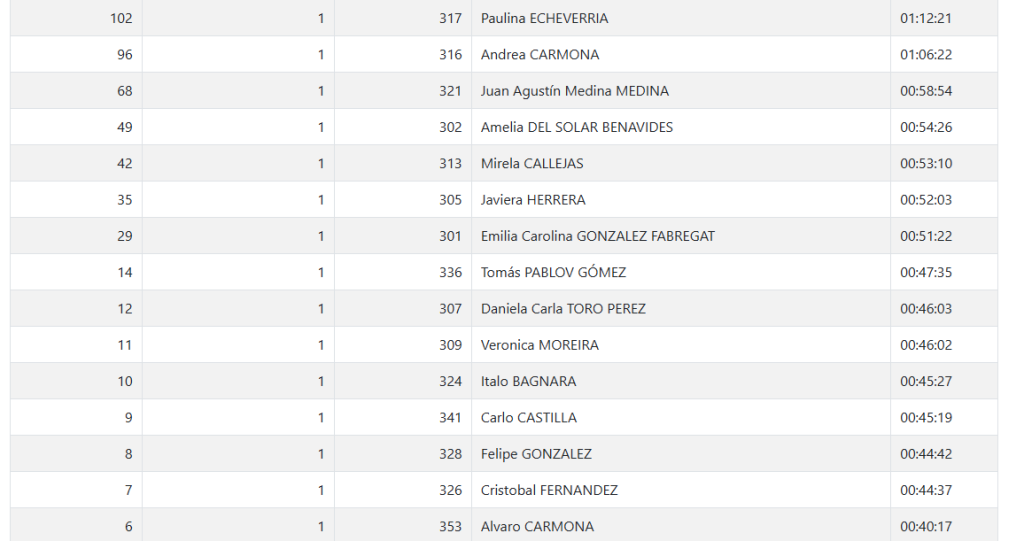
Task: Select the Amelia DEL SOLAR BENAVIDES entry
Action: [577, 127]
